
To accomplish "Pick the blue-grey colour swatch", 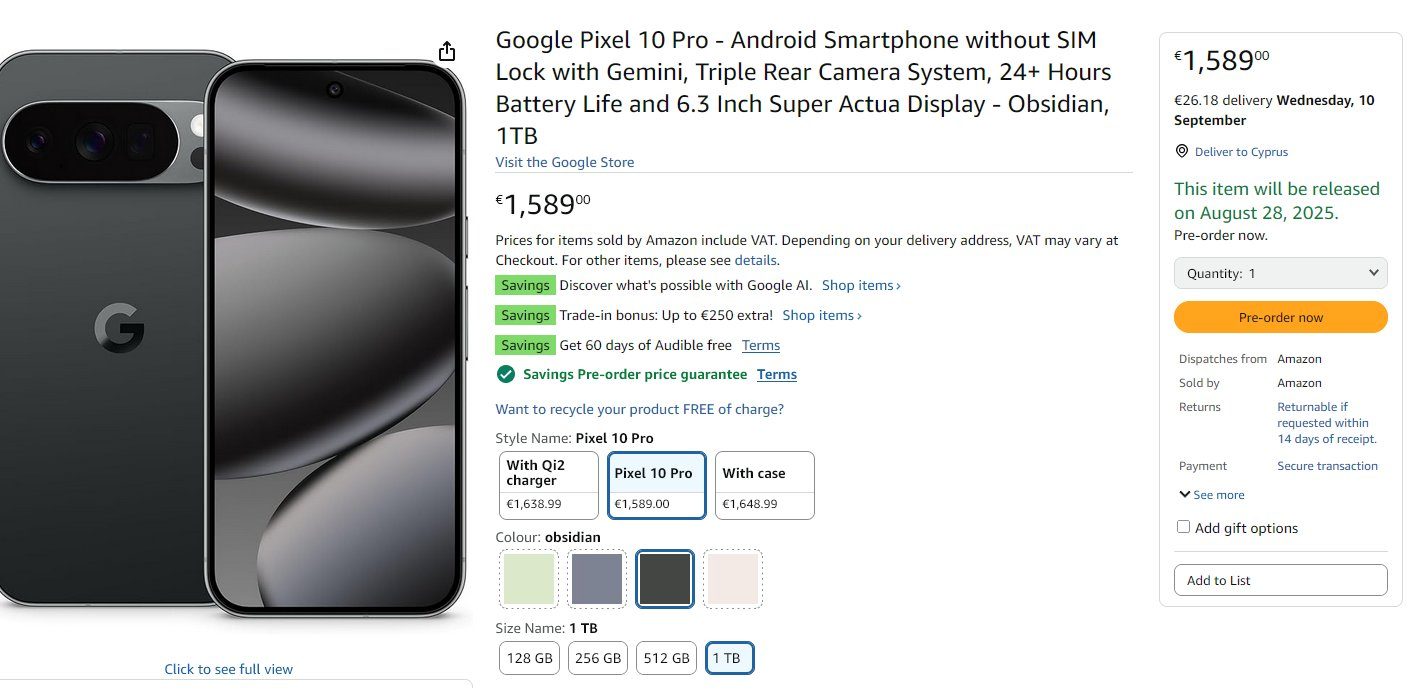I will click(597, 578).
